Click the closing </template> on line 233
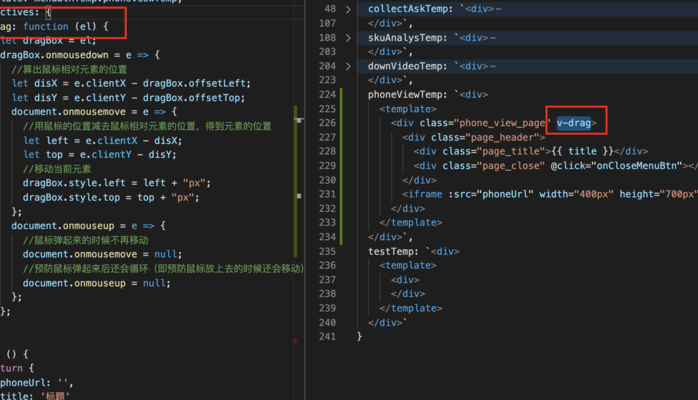Image resolution: width=698 pixels, height=400 pixels. pyautogui.click(x=411, y=222)
